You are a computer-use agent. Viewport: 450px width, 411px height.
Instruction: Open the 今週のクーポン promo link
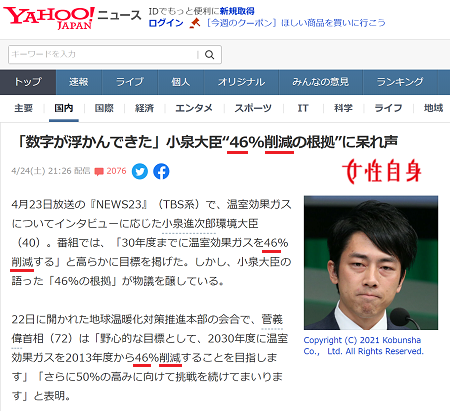coord(296,23)
